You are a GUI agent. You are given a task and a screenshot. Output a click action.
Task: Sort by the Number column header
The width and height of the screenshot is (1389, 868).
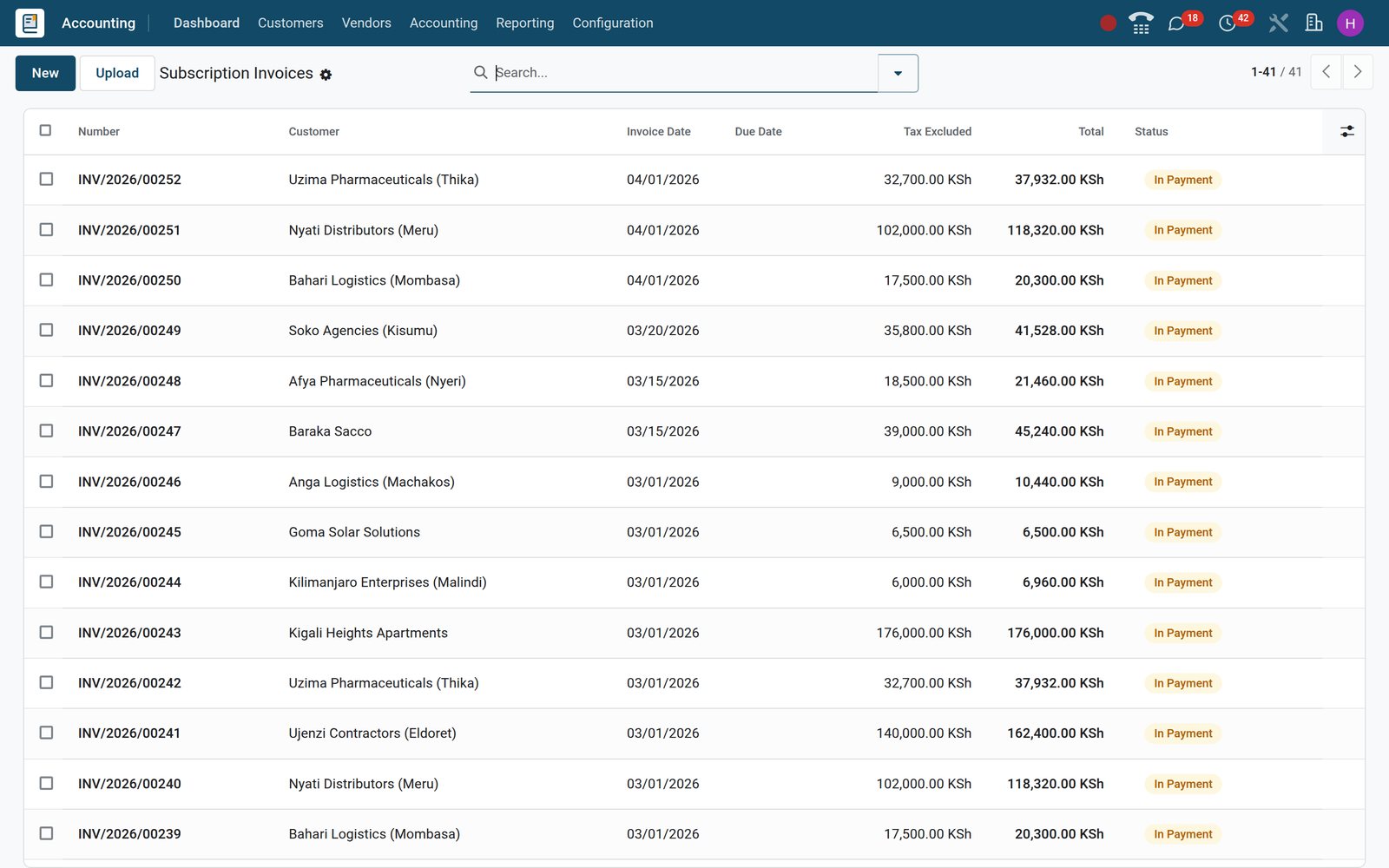click(99, 132)
